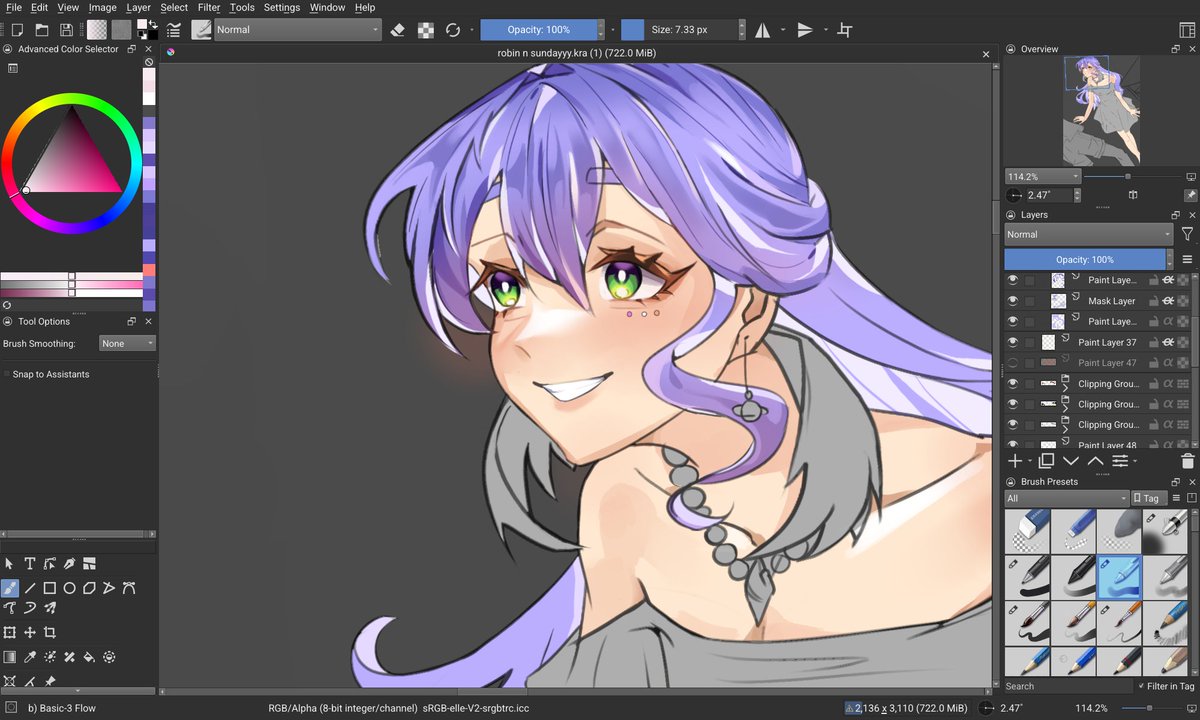Image resolution: width=1200 pixels, height=720 pixels.
Task: Open vertical mirror options arrow
Action: coord(826,30)
